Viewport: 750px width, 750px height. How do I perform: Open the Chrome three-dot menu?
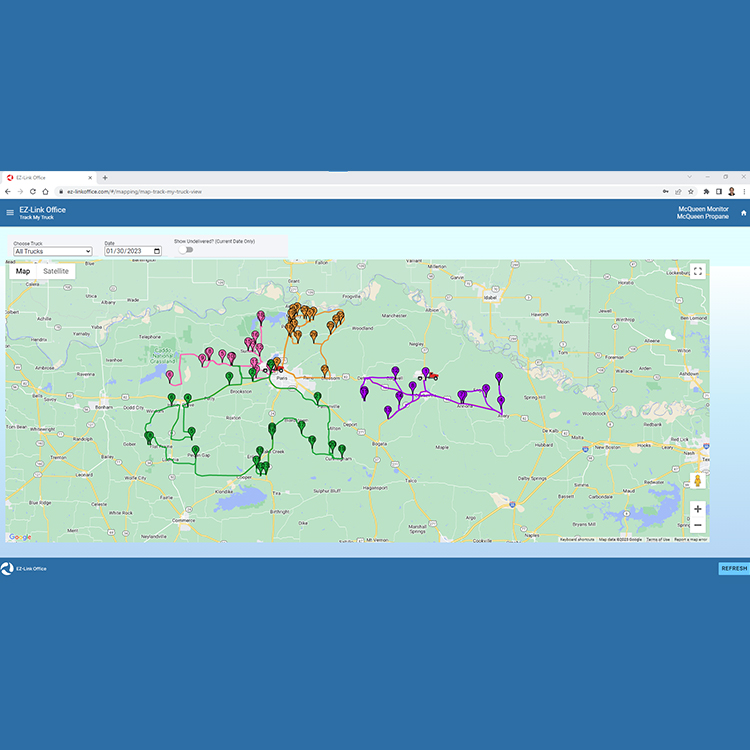tap(743, 191)
